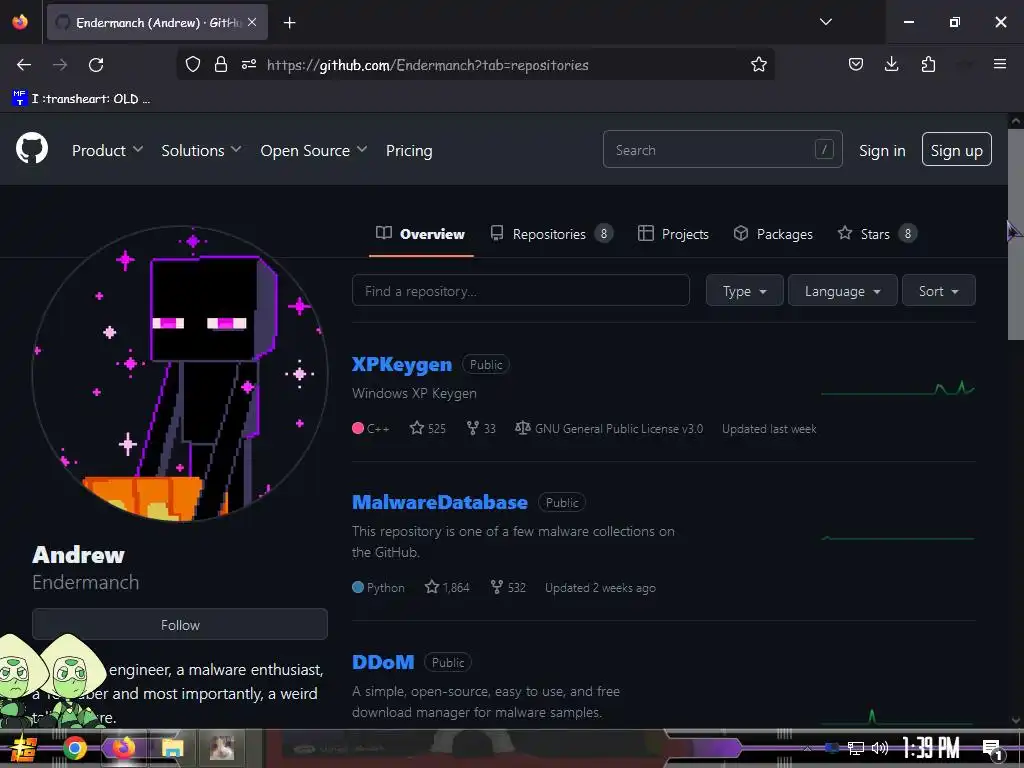Open Firefox hamburger application menu

pos(999,64)
